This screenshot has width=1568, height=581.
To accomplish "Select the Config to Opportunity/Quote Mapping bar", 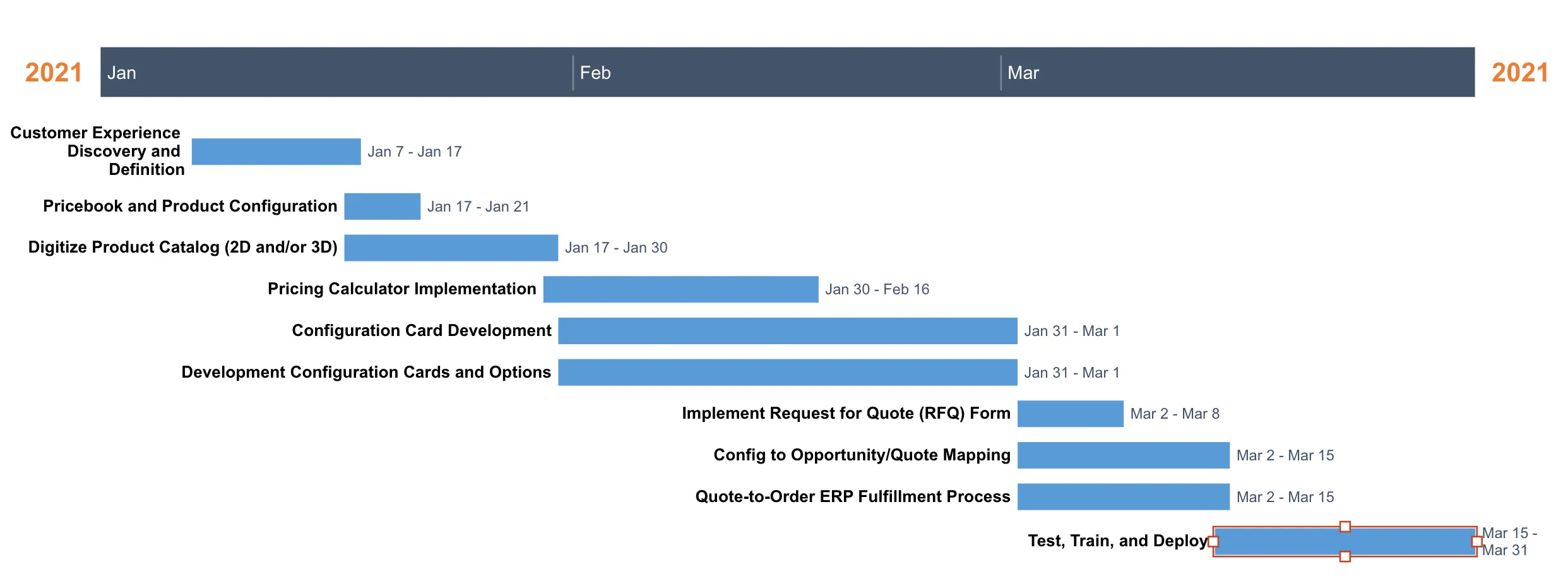I will pos(1124,455).
